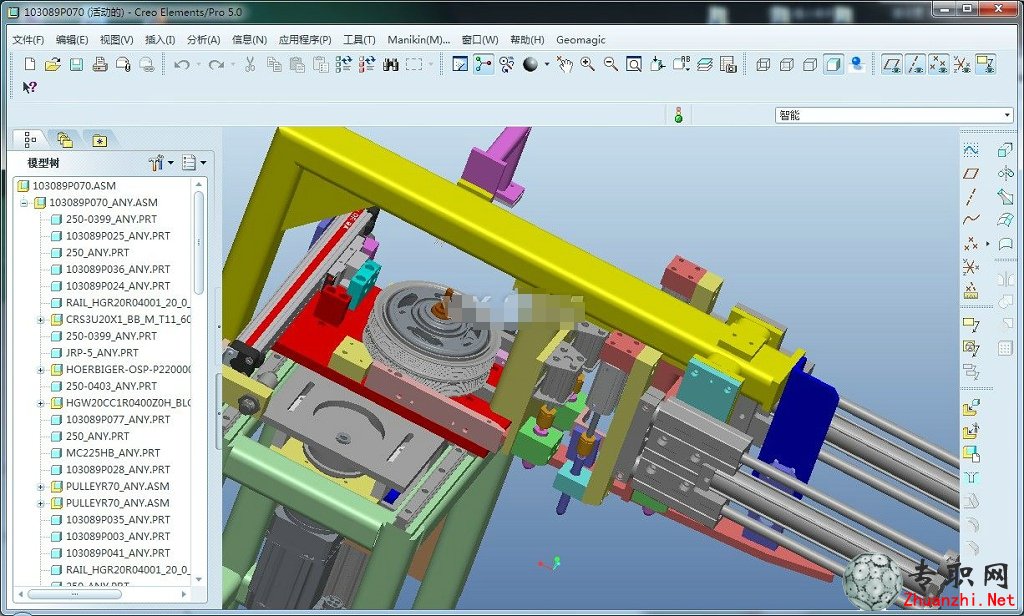Click the regenerate model icon
Image resolution: width=1024 pixels, height=616 pixels.
coord(344,64)
